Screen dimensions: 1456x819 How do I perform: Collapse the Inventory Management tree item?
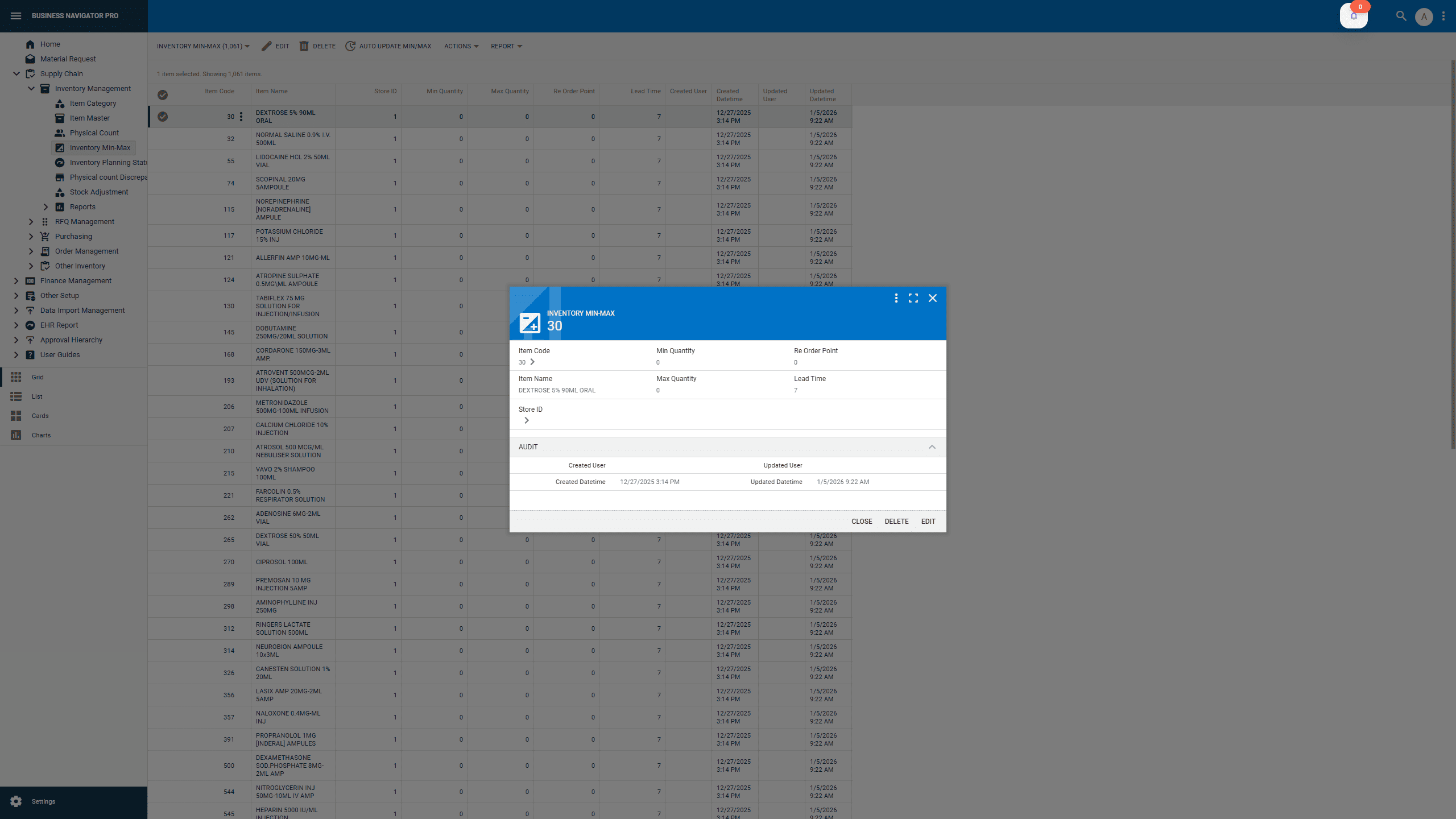(x=32, y=88)
